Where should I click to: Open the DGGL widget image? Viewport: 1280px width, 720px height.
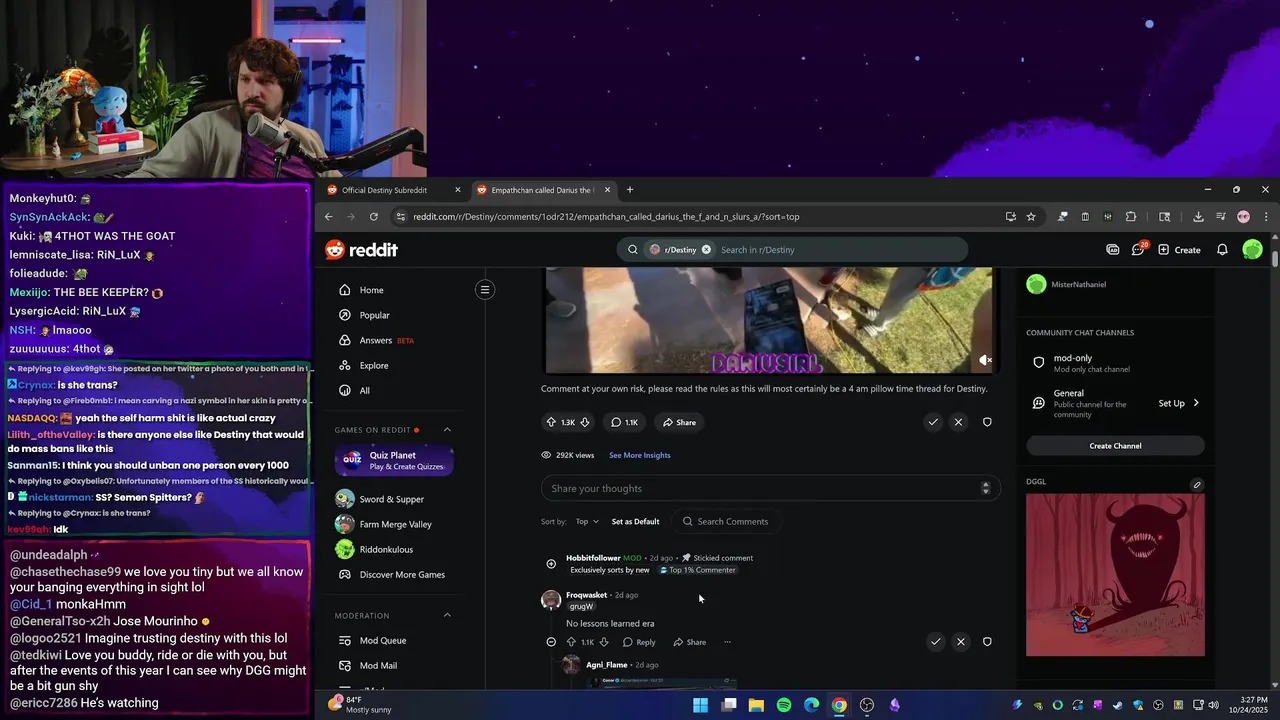(1115, 575)
